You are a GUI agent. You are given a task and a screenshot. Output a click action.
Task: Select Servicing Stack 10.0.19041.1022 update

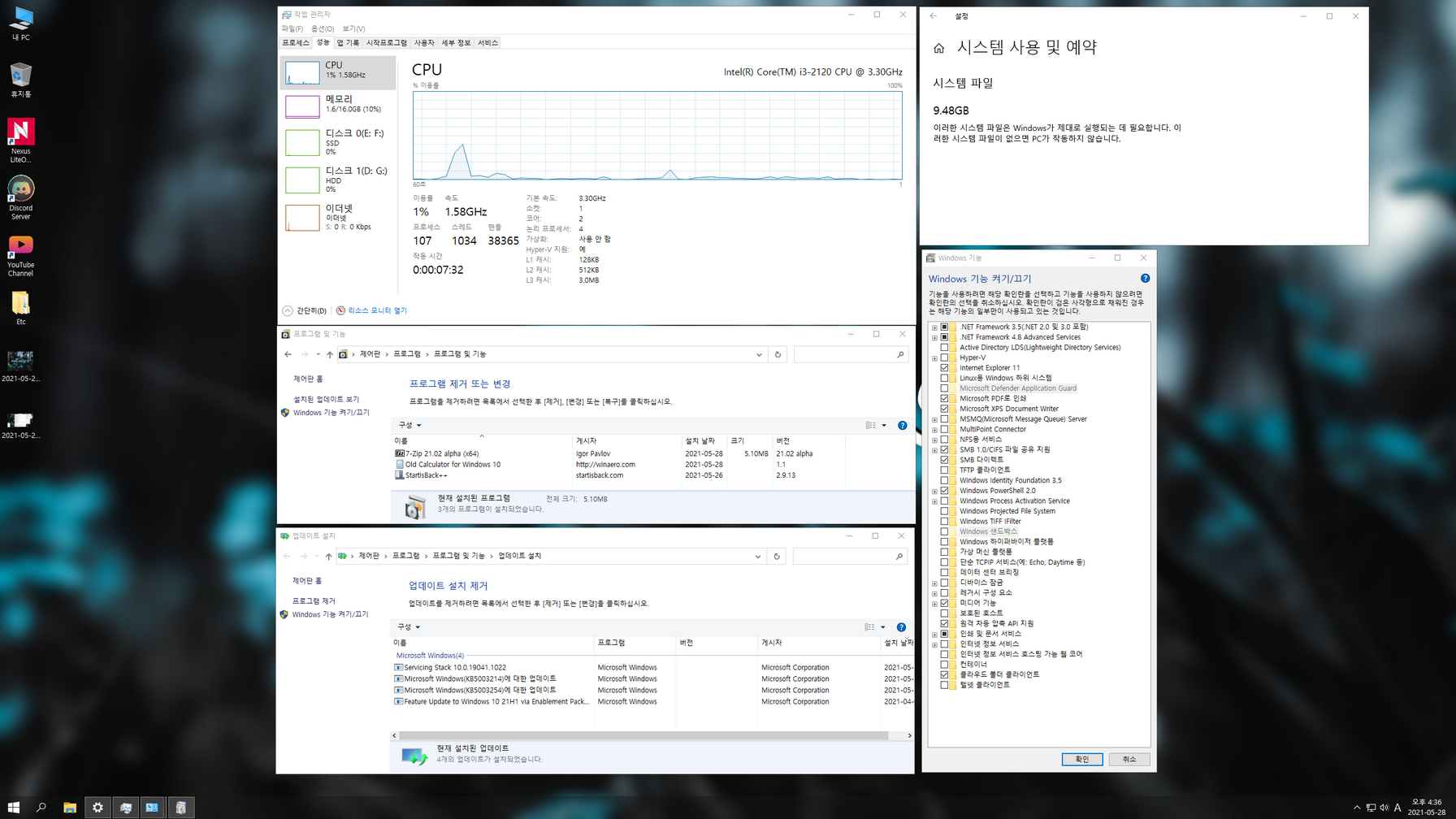coord(652,668)
